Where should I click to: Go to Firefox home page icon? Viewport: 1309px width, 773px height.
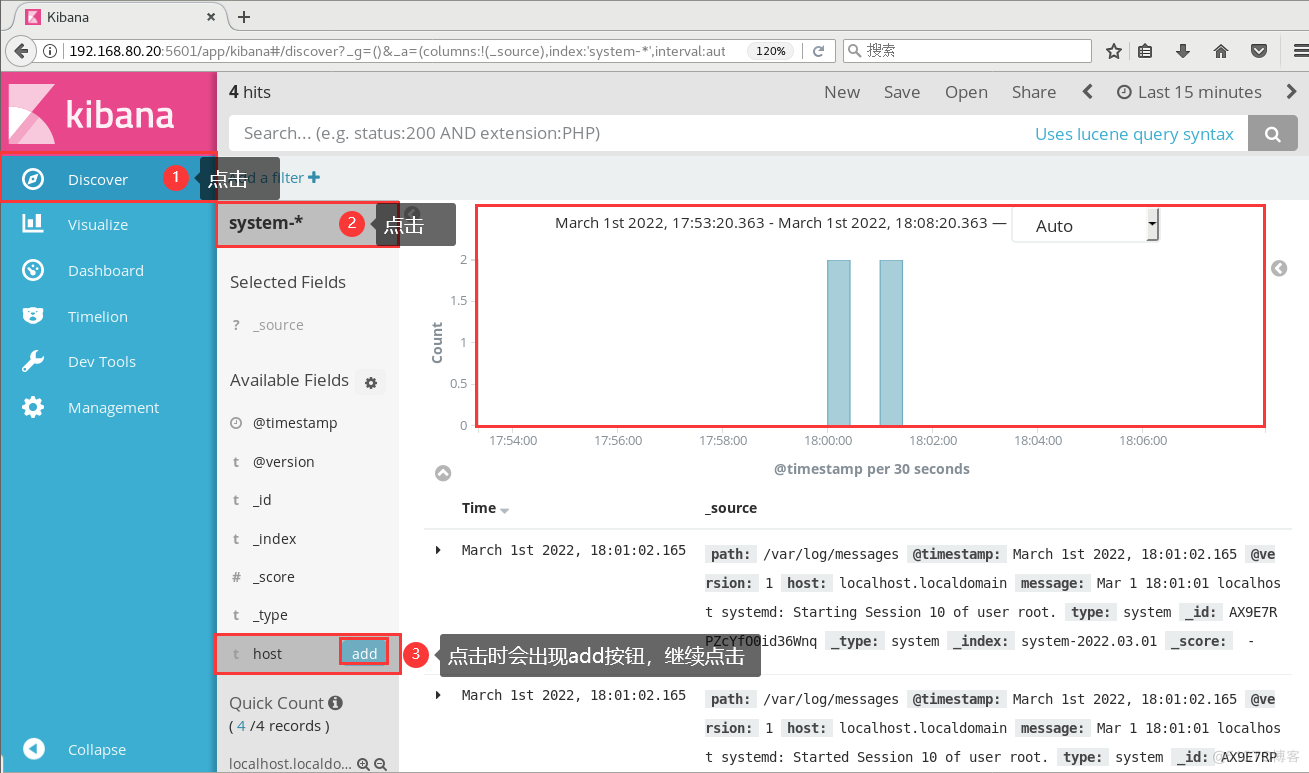[1221, 50]
